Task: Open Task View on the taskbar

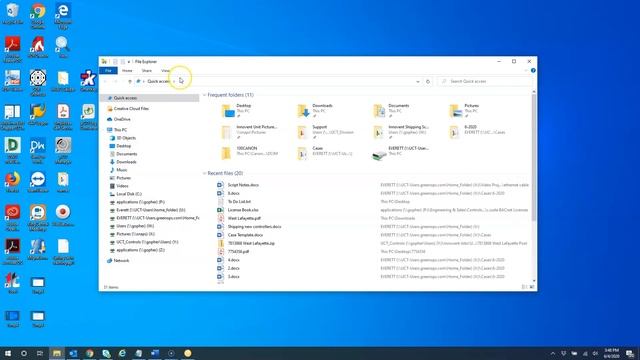Action: (40, 353)
